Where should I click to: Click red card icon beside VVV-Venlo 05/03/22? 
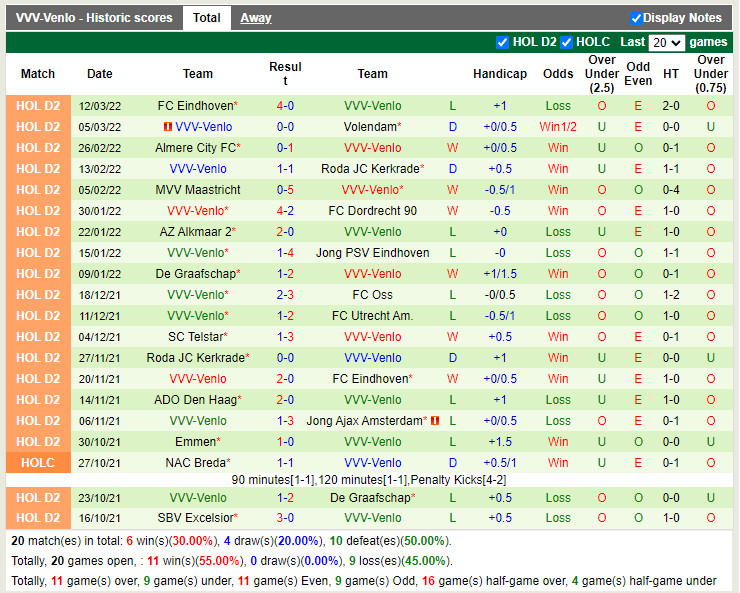(168, 126)
